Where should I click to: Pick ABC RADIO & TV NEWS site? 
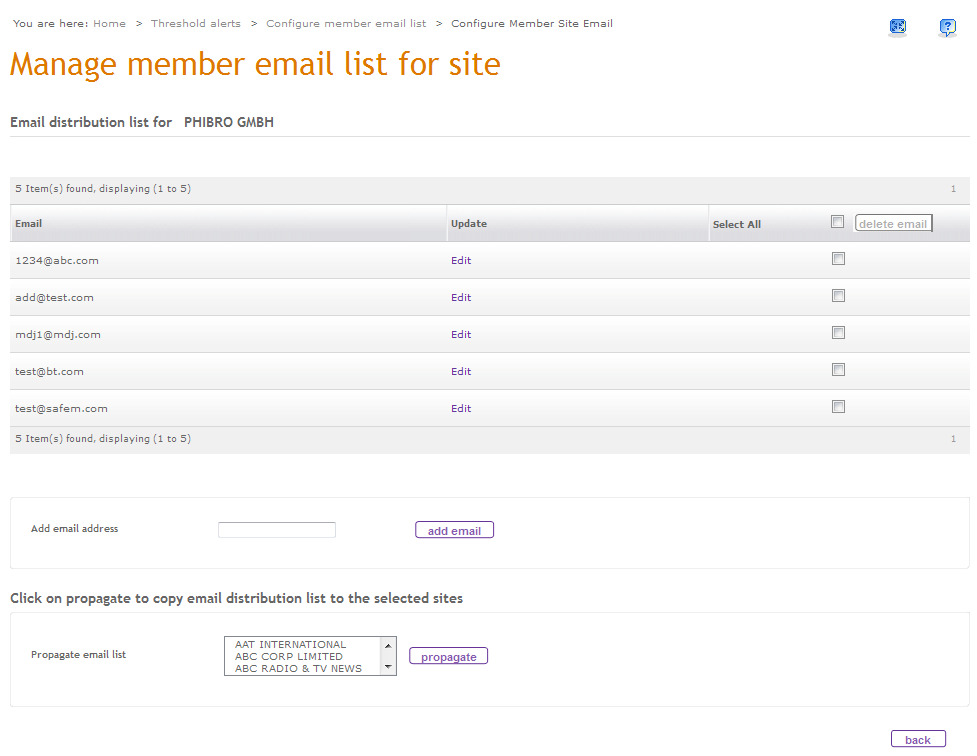[x=298, y=668]
